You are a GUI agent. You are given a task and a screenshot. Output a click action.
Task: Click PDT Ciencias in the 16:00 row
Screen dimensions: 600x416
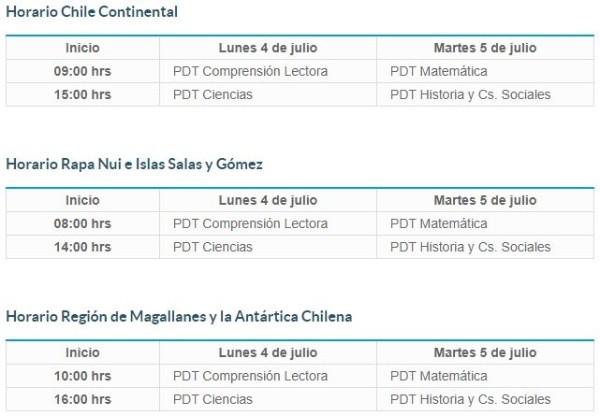213,400
